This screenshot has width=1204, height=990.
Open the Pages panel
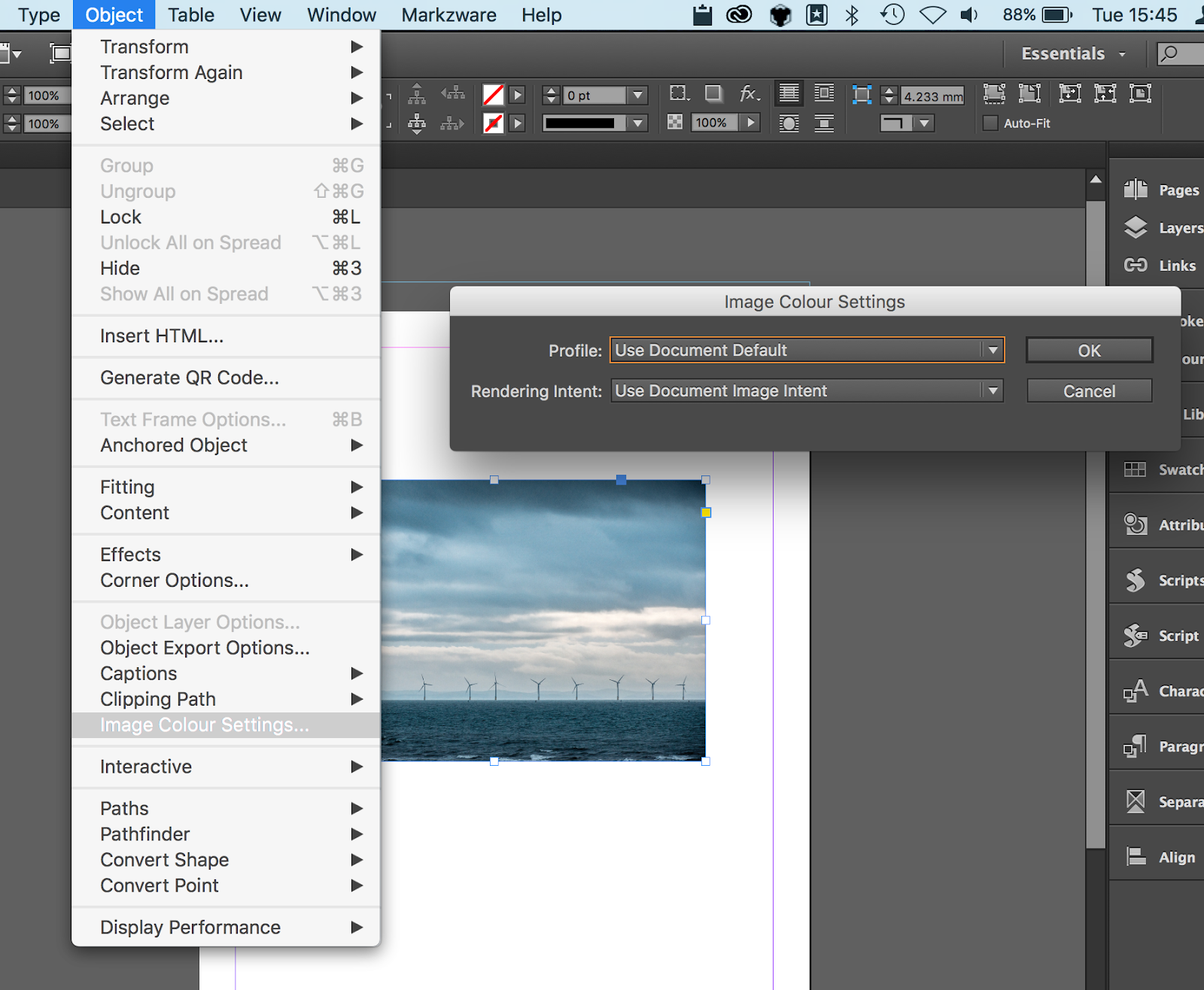pyautogui.click(x=1160, y=190)
